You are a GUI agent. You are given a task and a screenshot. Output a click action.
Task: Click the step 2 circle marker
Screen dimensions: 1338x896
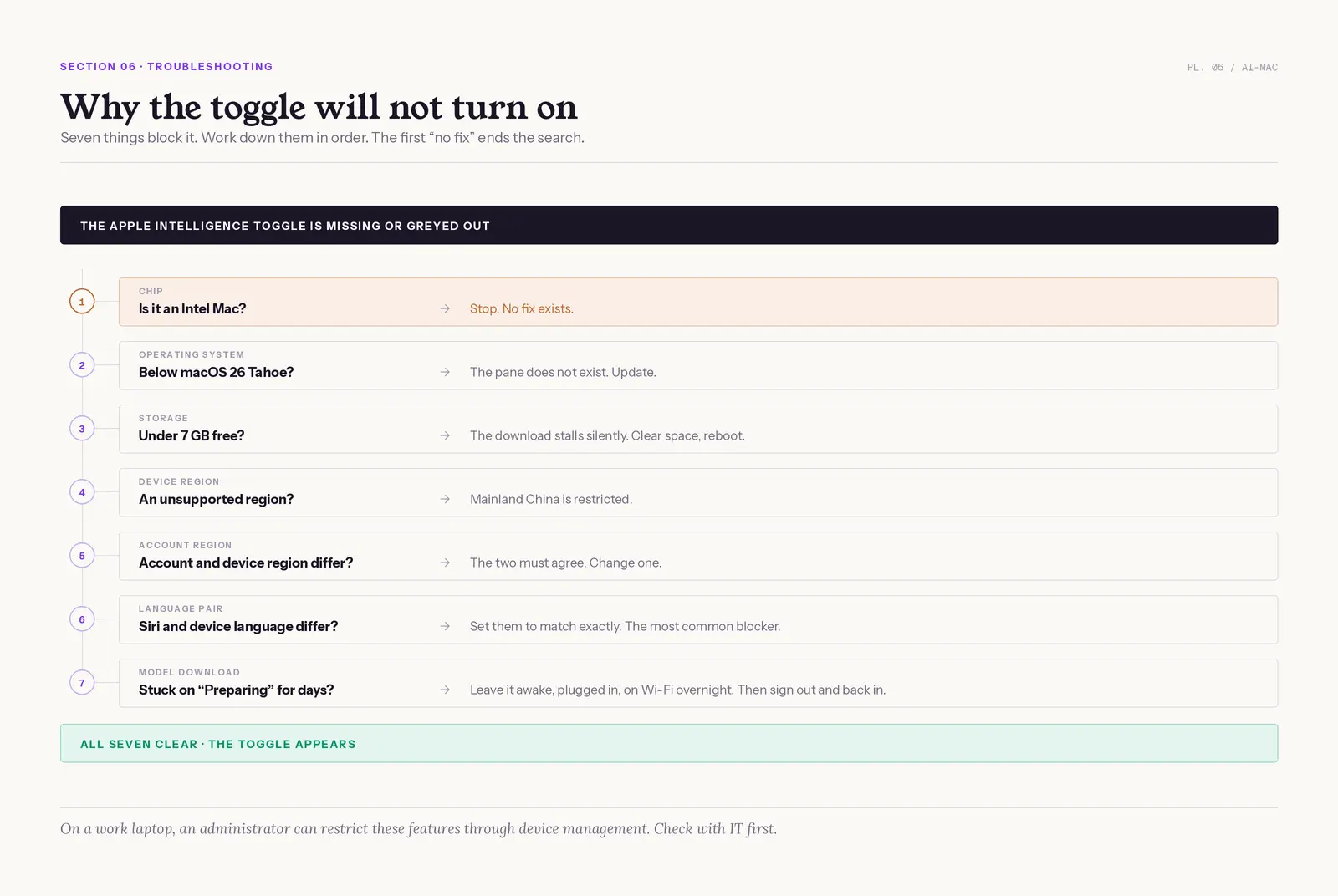(x=82, y=365)
